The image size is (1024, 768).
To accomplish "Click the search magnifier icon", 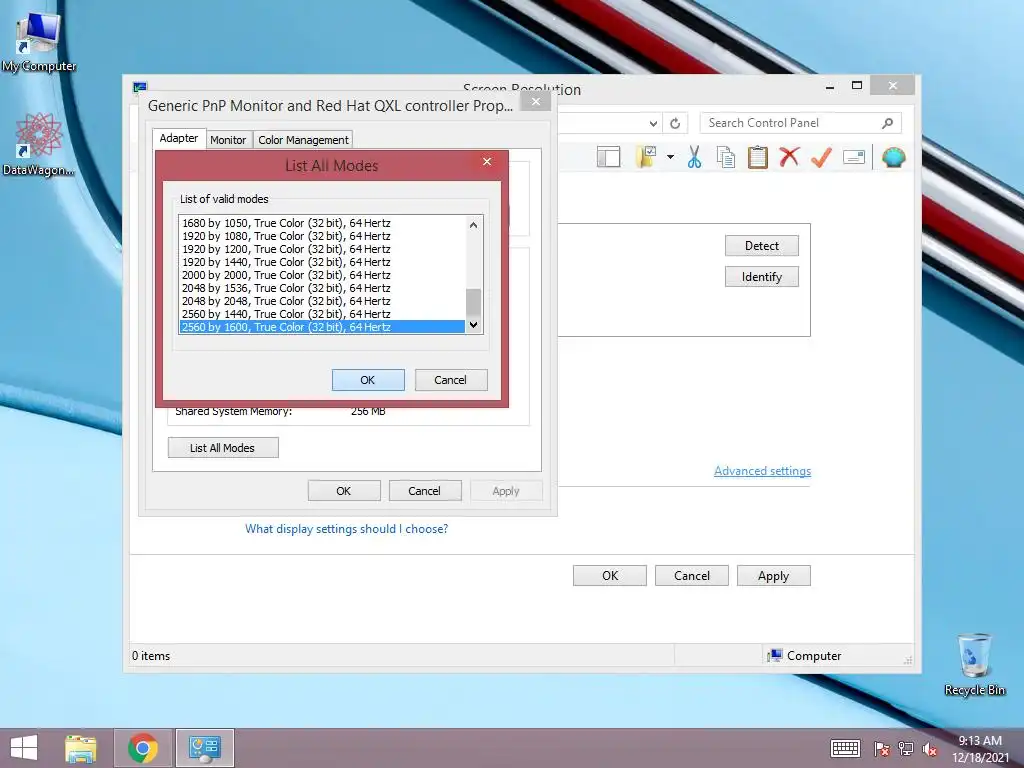I will (887, 123).
